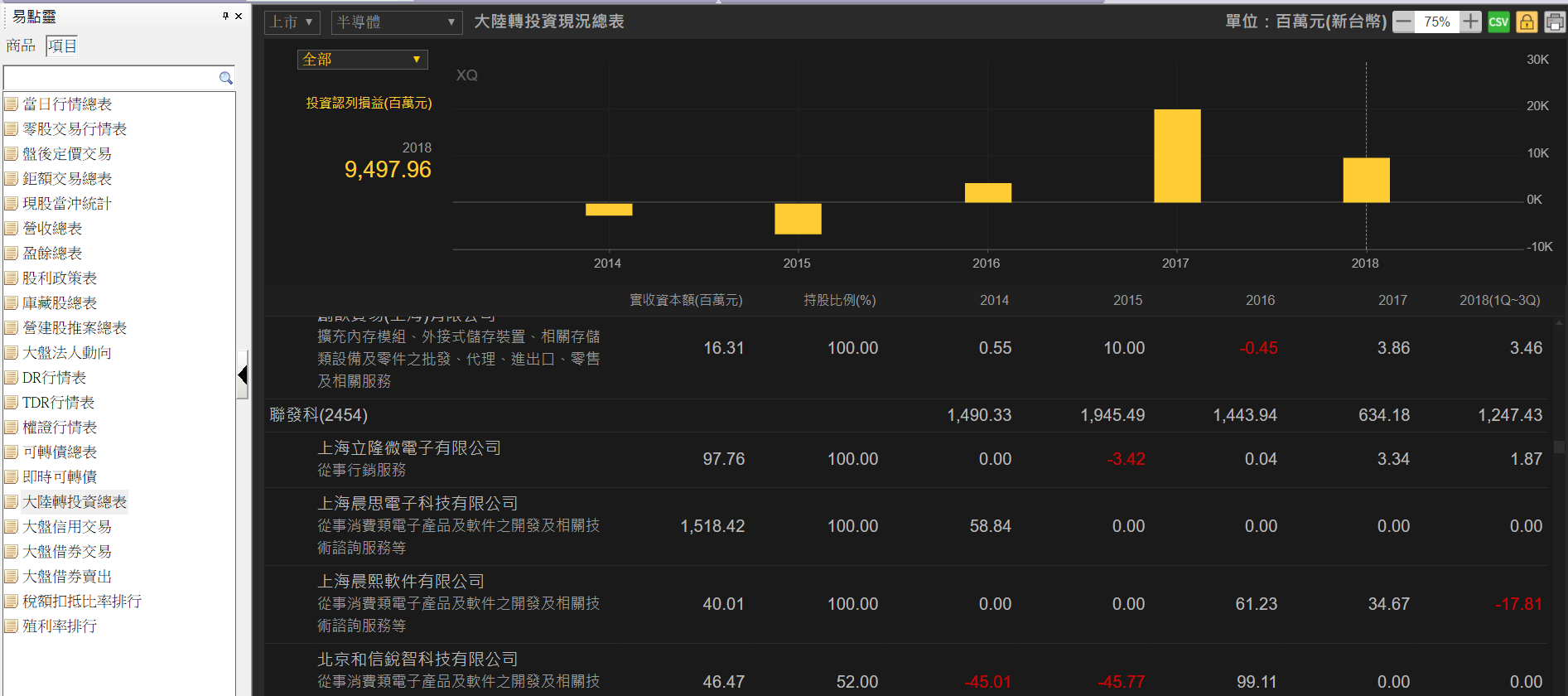Click the magnifier search icon in sidebar
Viewport: 1568px width, 696px height.
[225, 78]
